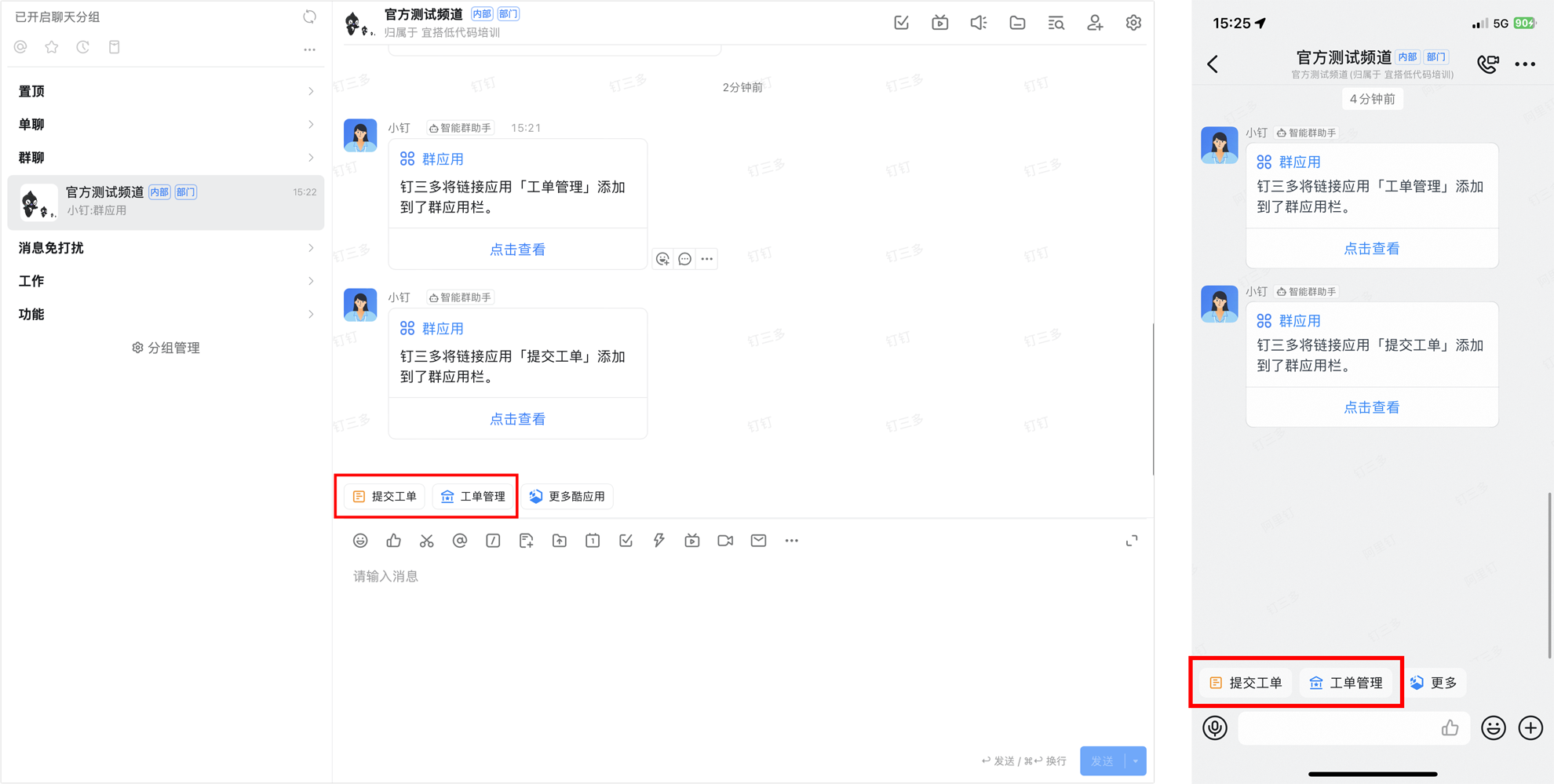The width and height of the screenshot is (1554, 784).
Task: Open the send options dropdown arrow
Action: [x=1136, y=761]
